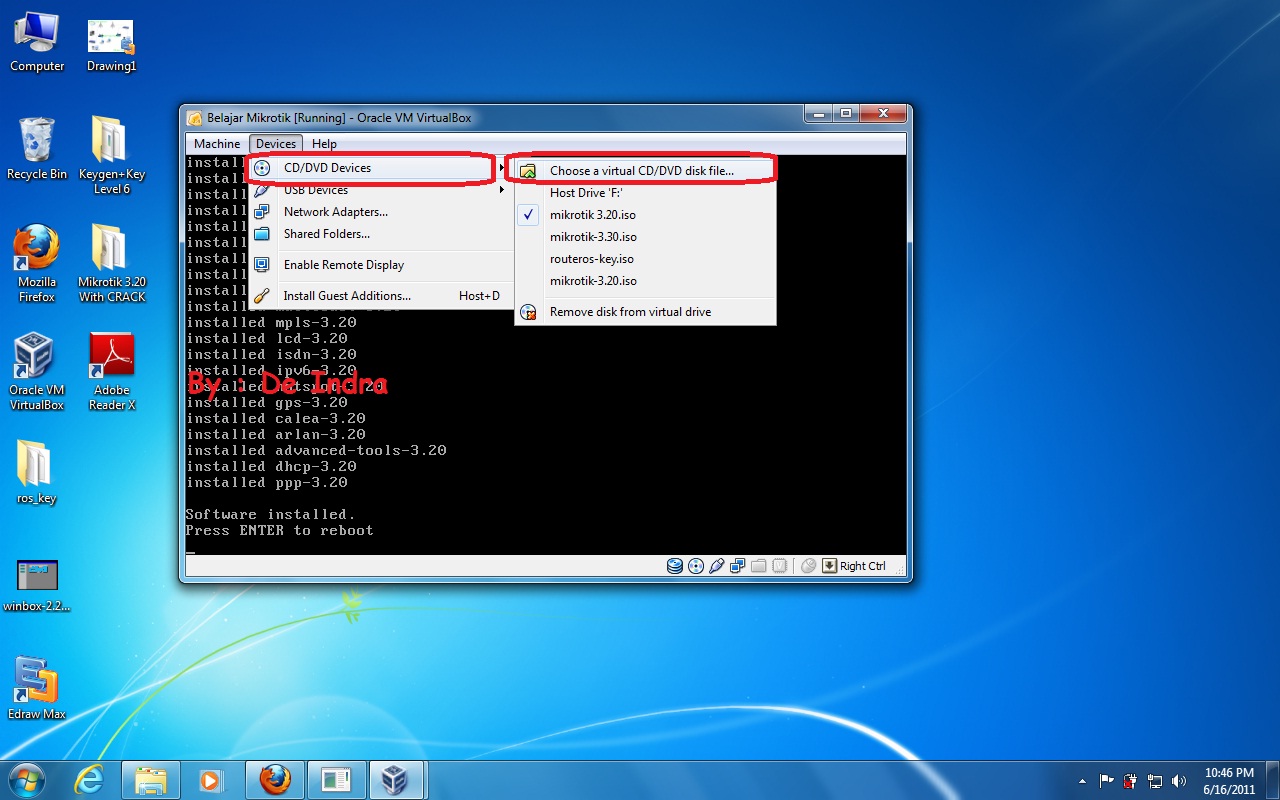Click Remove disk icon
Image resolution: width=1280 pixels, height=800 pixels.
(528, 312)
